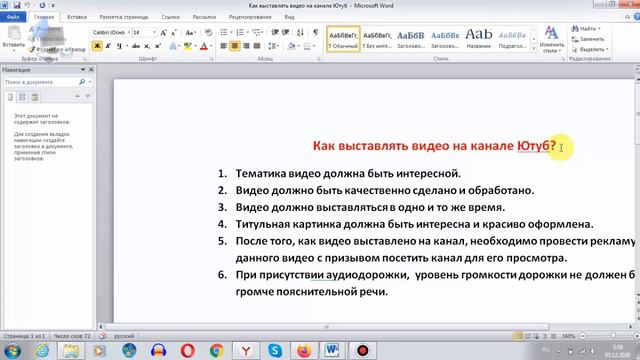The height and width of the screenshot is (360, 640).
Task: Click the Windows Start orb
Action: click(12, 351)
